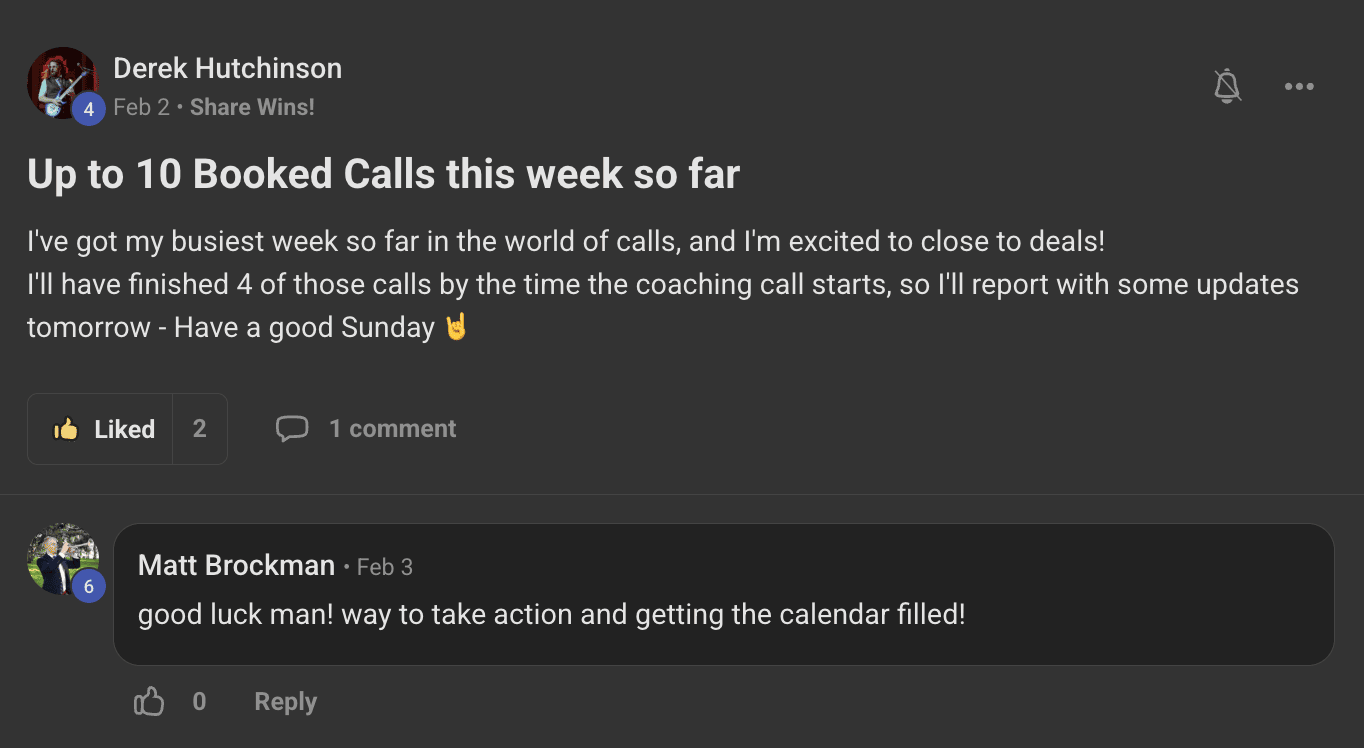Click the level 6 badge on Matt's avatar

[88, 586]
